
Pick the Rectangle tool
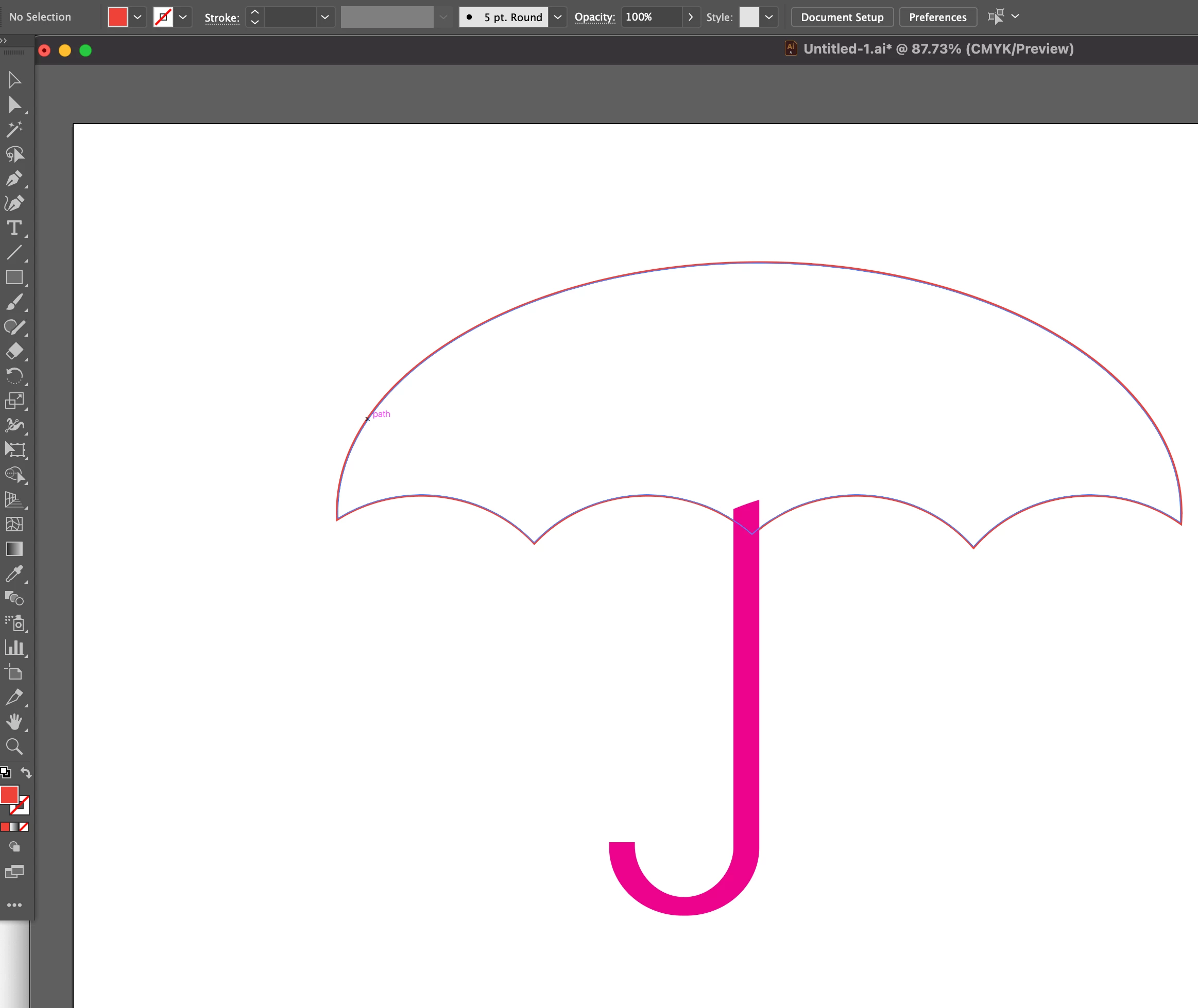coord(14,277)
